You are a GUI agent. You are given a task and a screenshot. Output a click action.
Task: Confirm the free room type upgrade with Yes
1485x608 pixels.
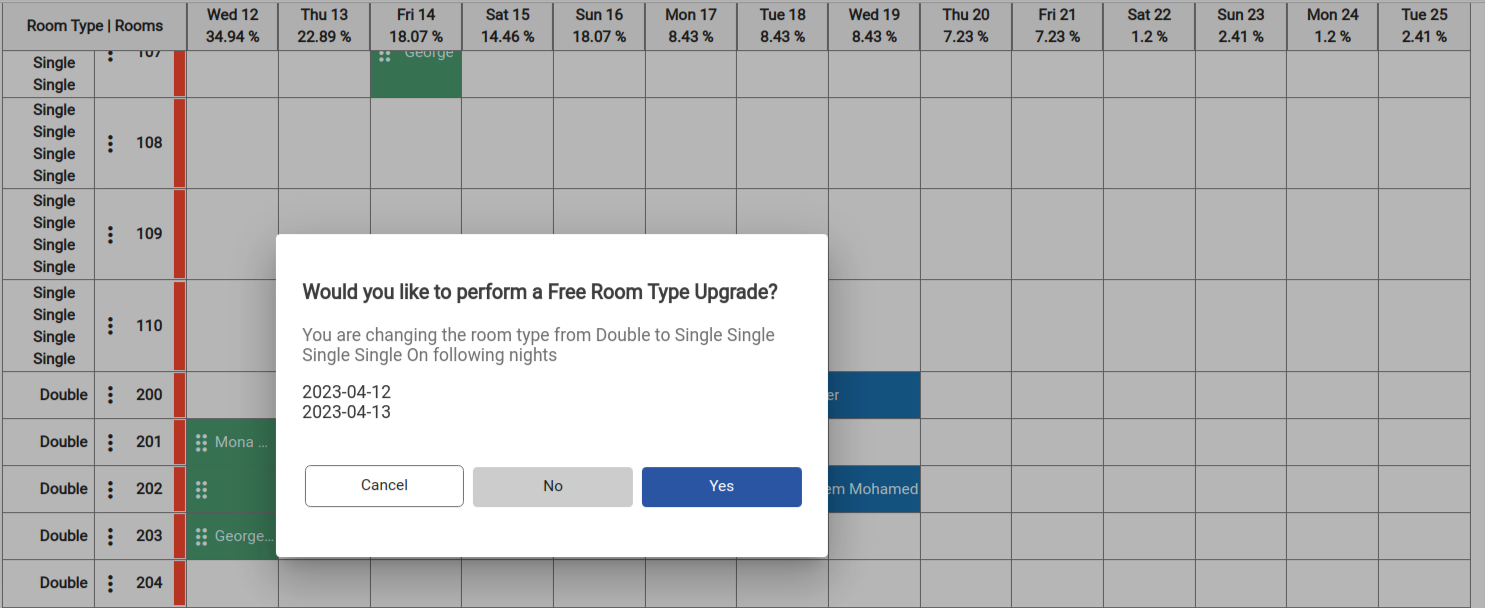[x=721, y=487]
